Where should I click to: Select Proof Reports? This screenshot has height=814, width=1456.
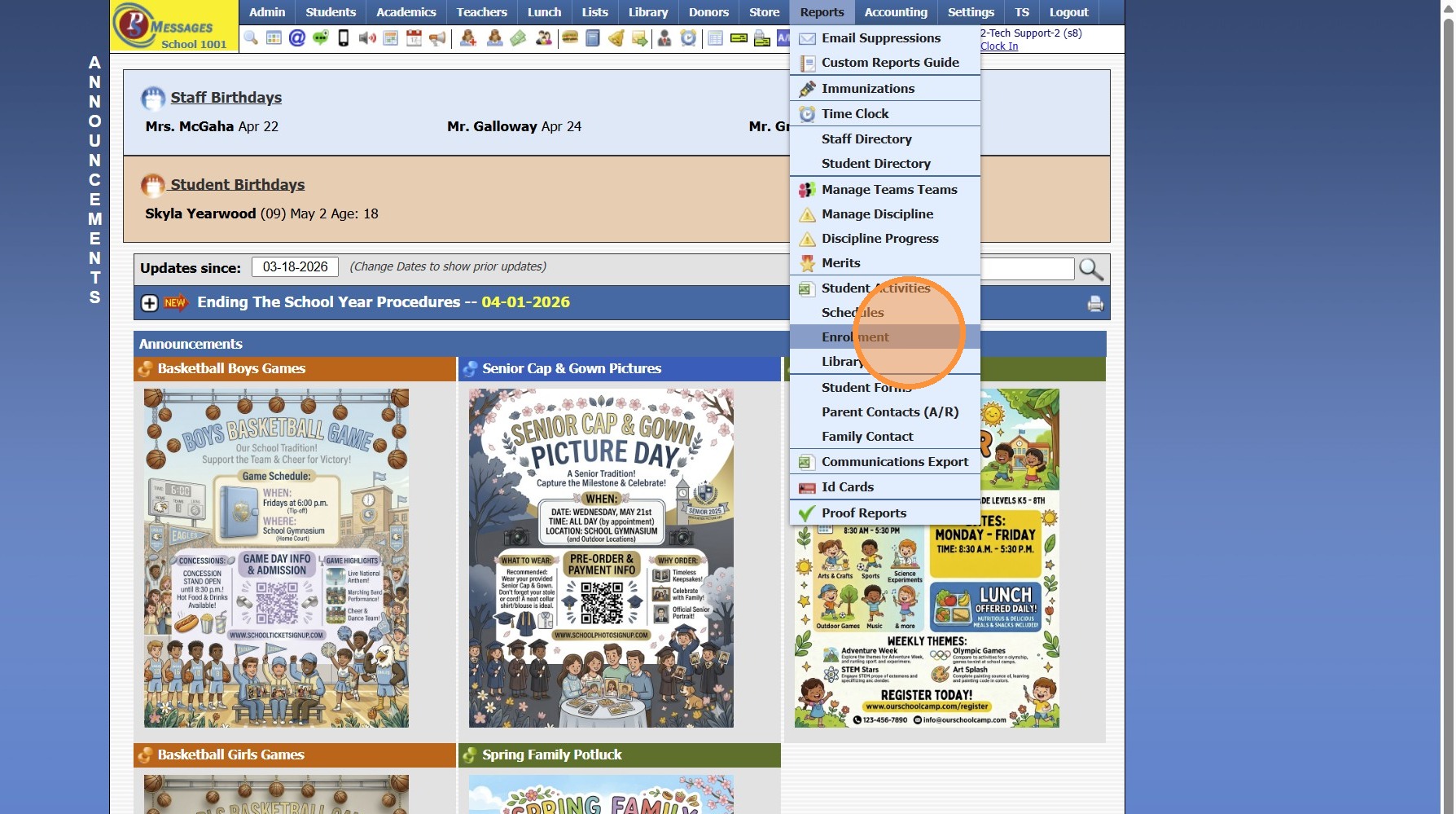885,513
